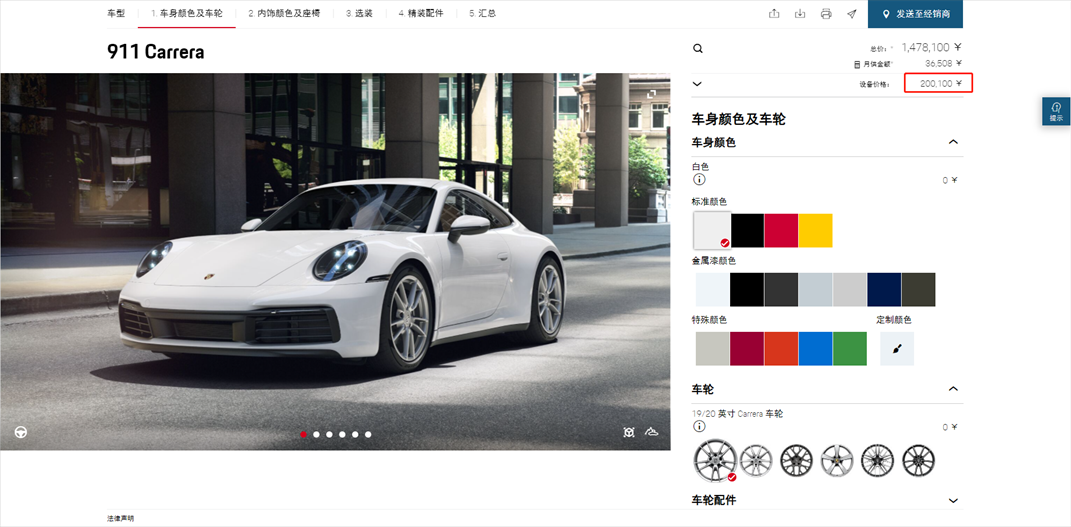Switch to the 内饰颜色及座椅 tab
The image size is (1071, 527).
click(285, 14)
